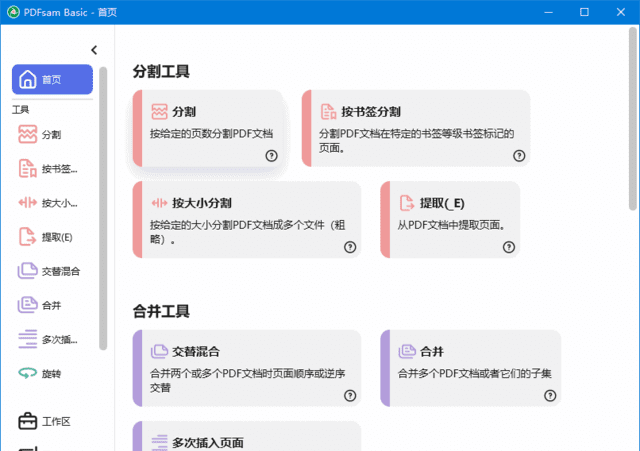Image resolution: width=640 pixels, height=451 pixels.
Task: Click description 从PDF文档中提取页面。
Action: (x=452, y=225)
